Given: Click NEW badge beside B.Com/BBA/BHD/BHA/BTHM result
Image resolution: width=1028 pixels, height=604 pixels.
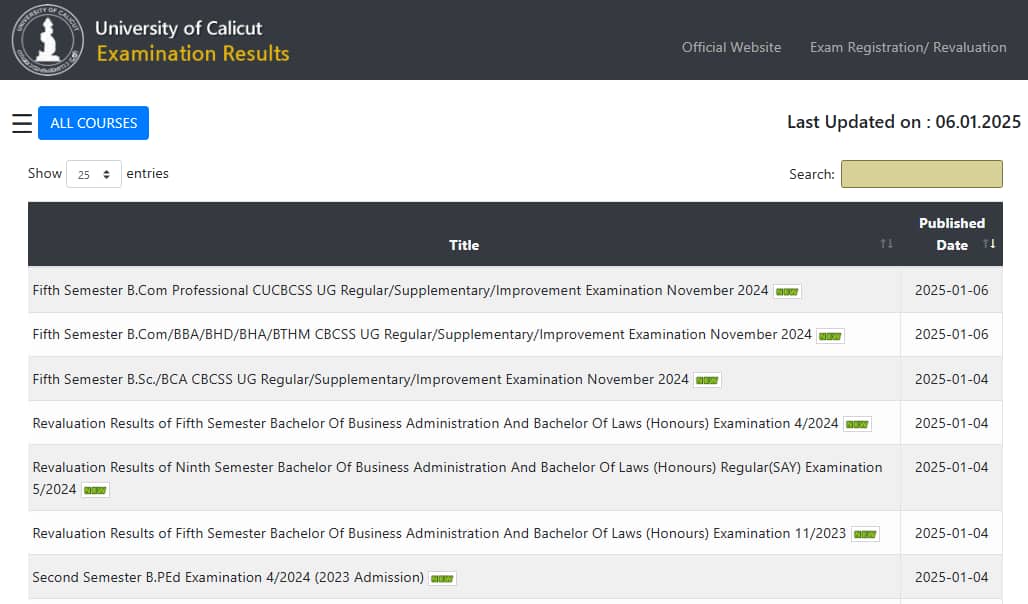Looking at the screenshot, I should click(830, 336).
